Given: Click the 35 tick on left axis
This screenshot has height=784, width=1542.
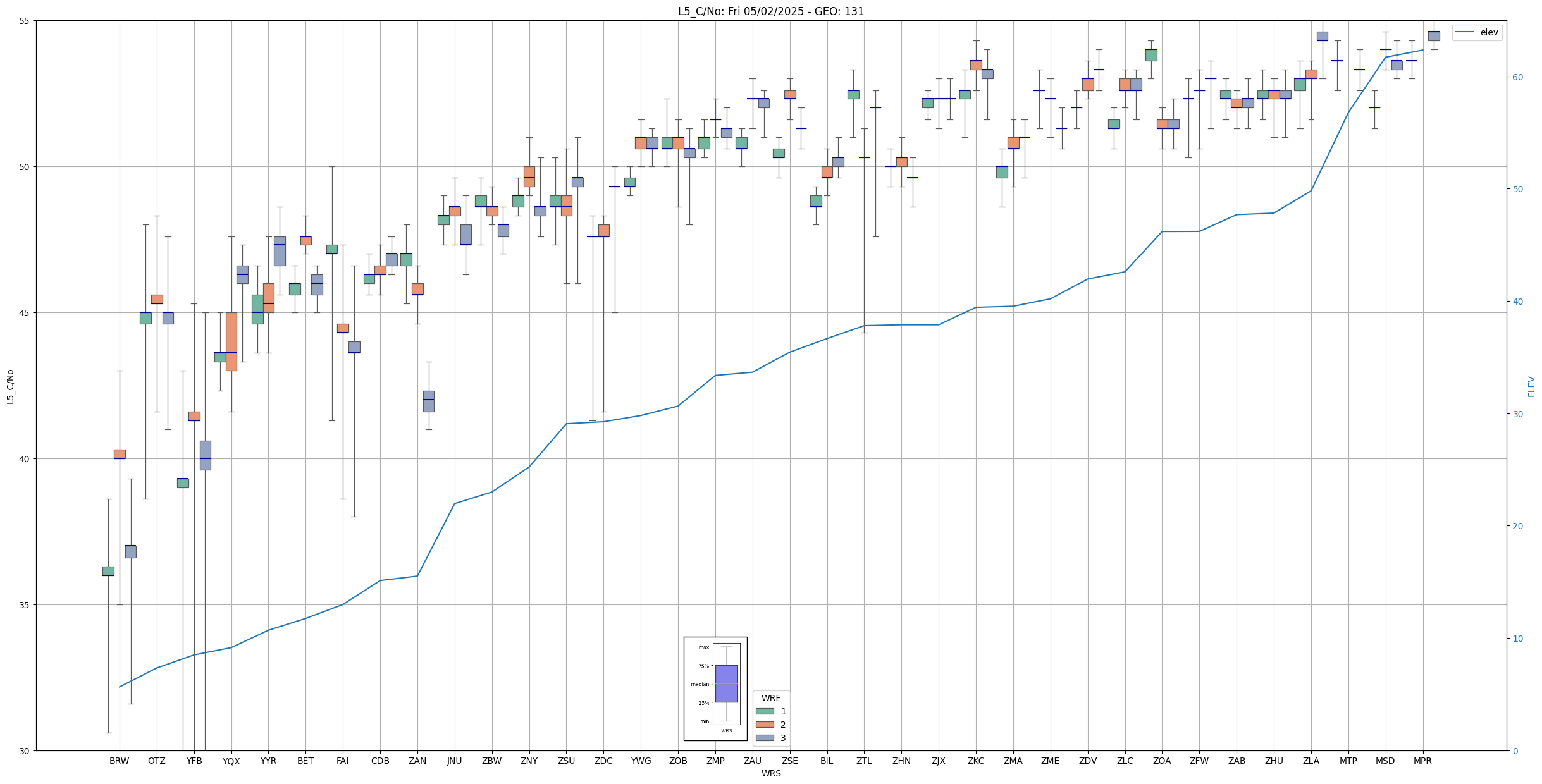Looking at the screenshot, I should click(x=25, y=604).
